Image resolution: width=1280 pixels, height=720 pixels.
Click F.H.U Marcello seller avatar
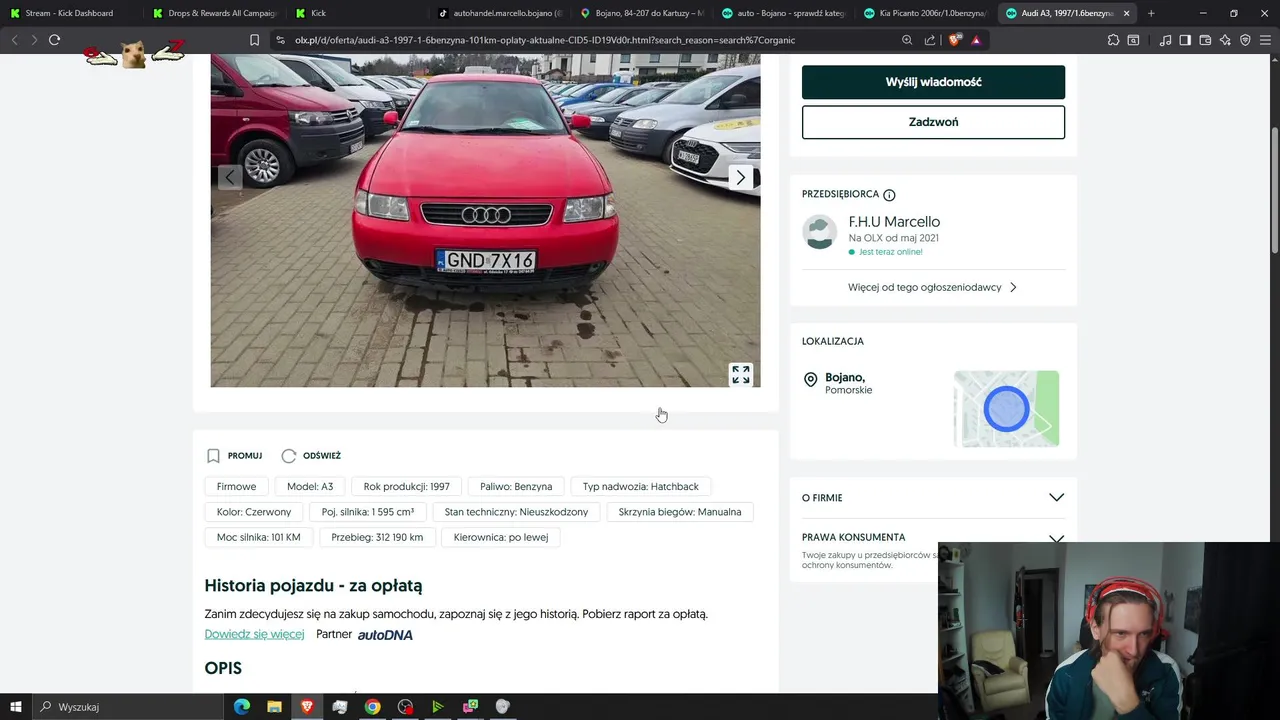click(x=819, y=232)
